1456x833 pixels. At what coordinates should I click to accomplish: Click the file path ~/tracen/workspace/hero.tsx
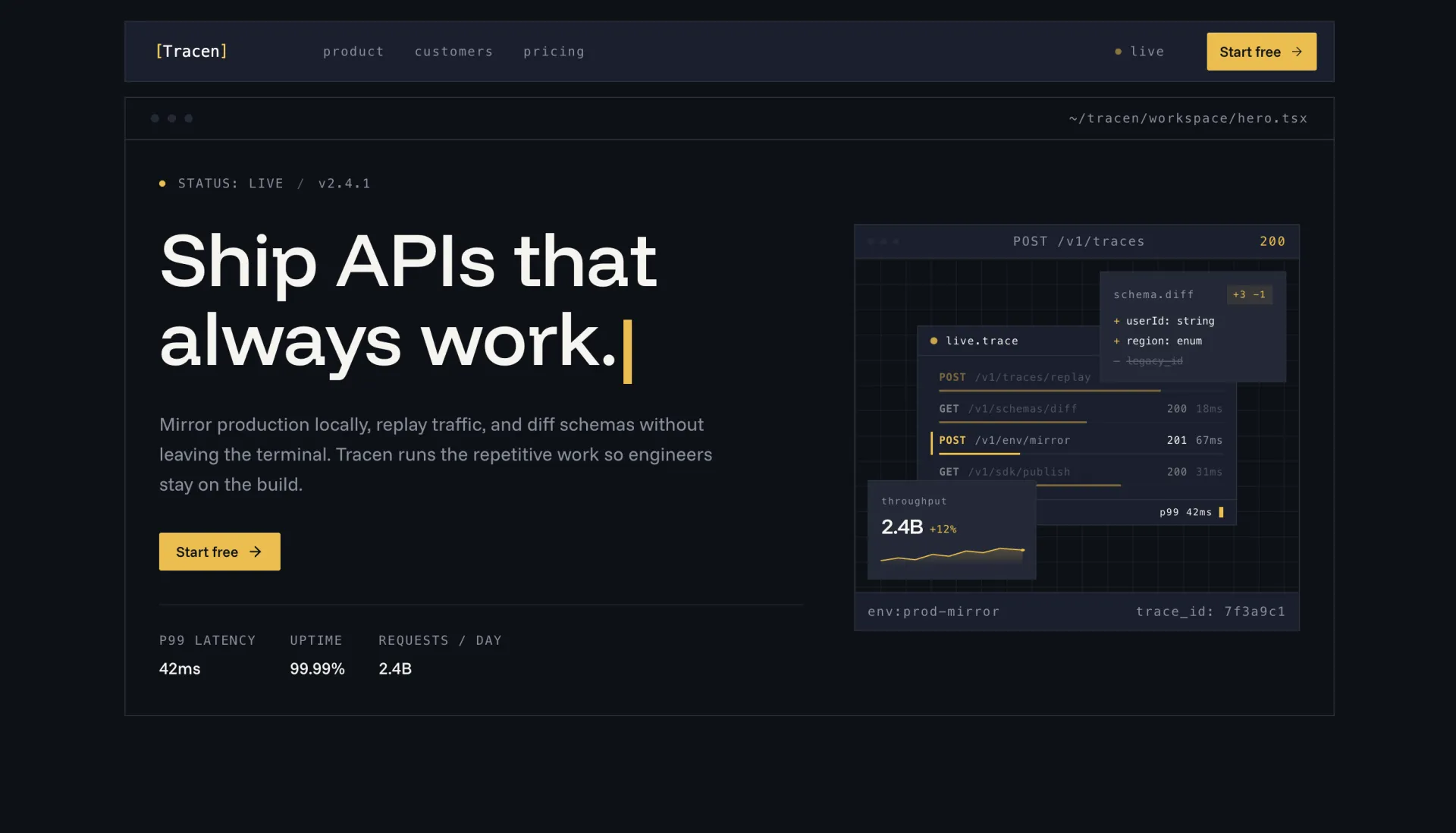(1188, 118)
